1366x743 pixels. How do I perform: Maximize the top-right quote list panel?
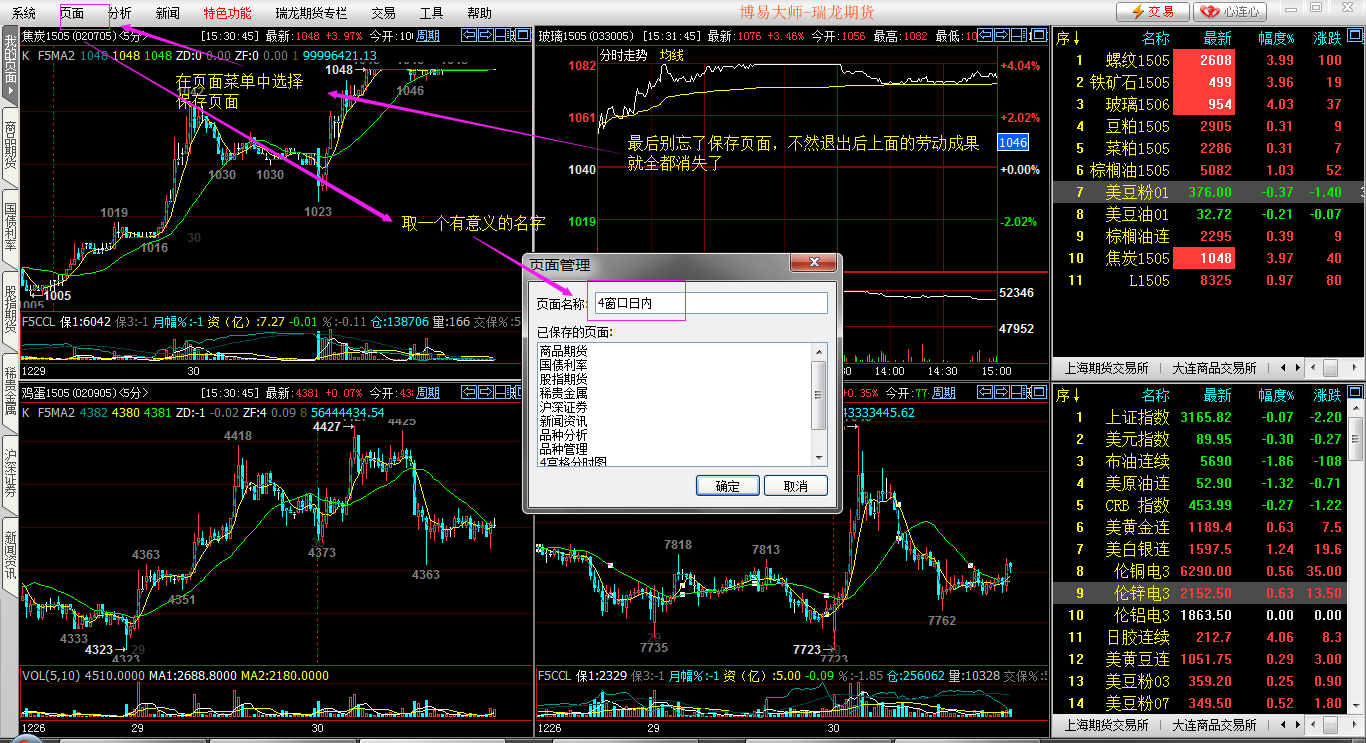[1357, 36]
